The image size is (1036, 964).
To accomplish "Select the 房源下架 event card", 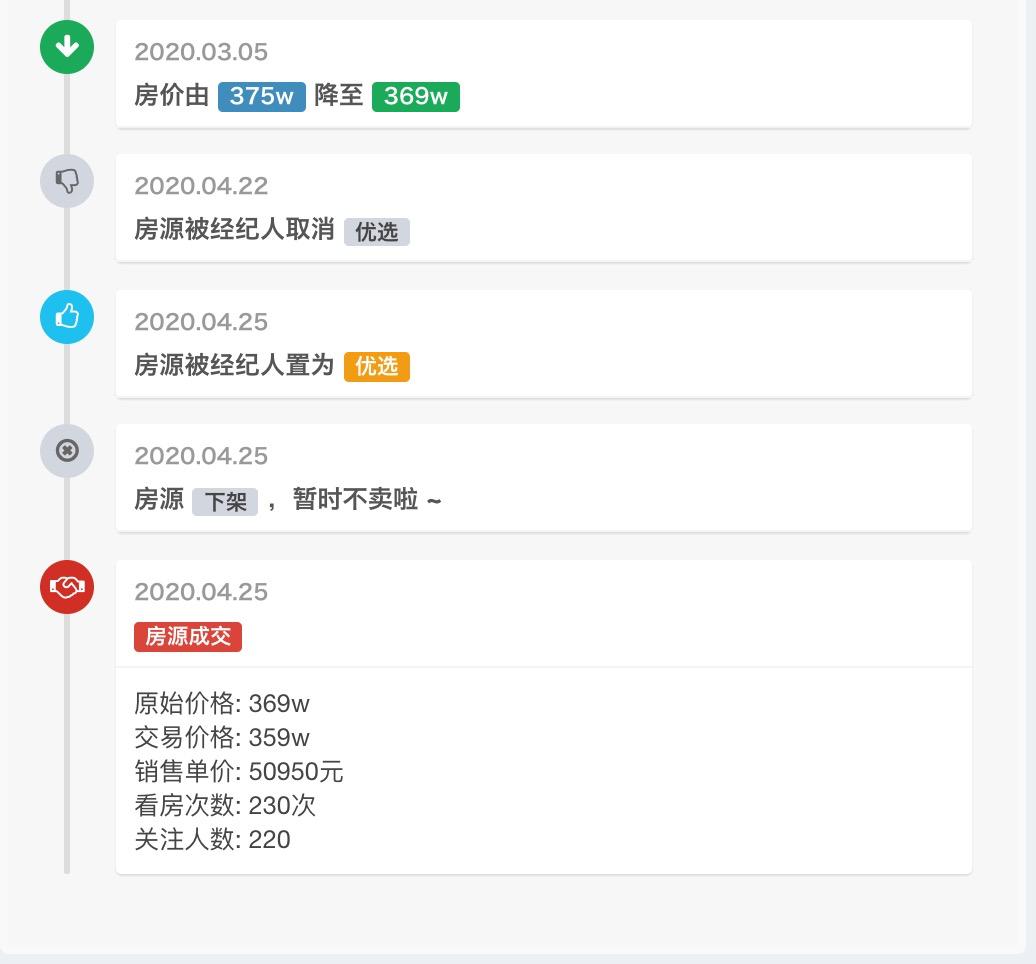I will click(543, 478).
